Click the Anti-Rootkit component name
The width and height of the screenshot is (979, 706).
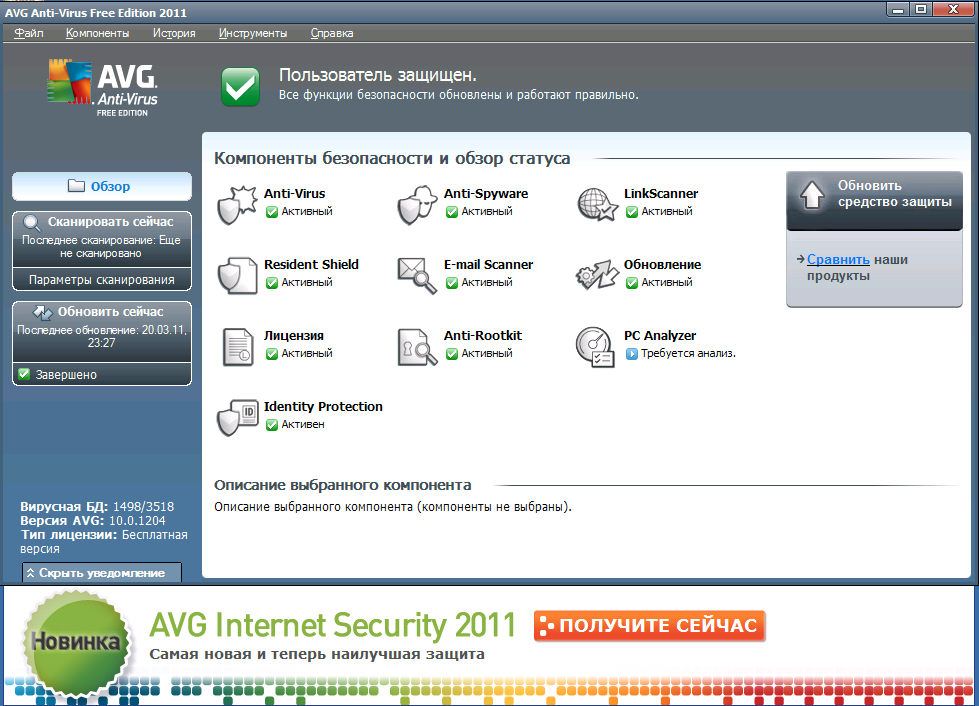tap(483, 335)
